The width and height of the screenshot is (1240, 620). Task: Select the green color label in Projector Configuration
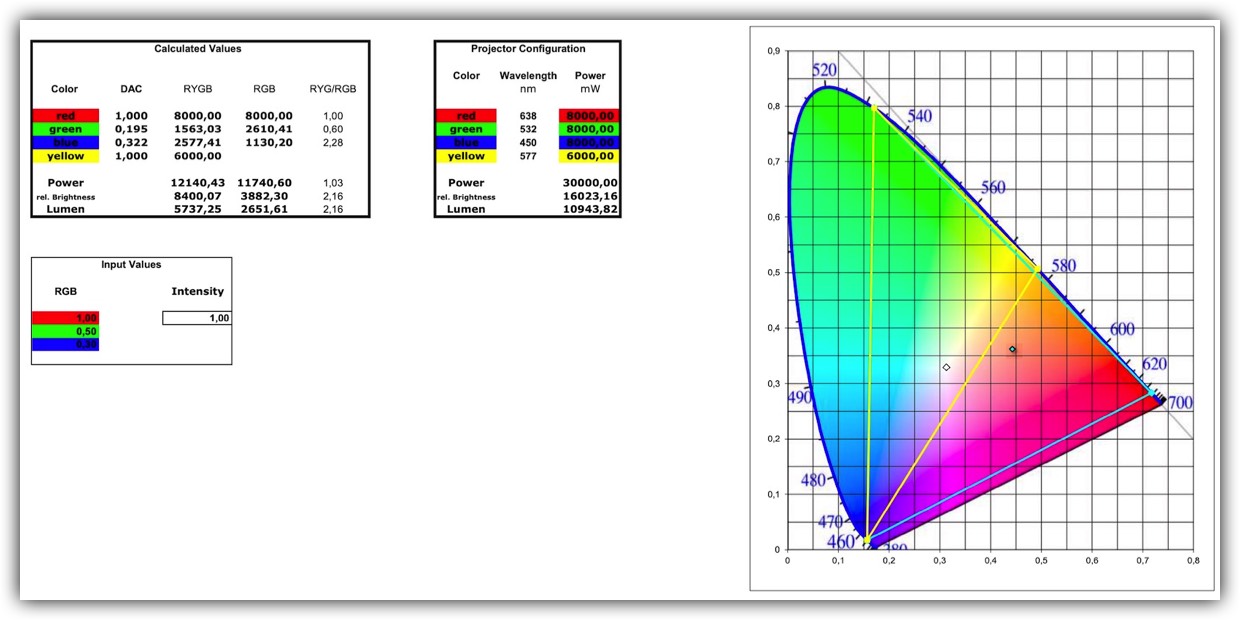(466, 129)
